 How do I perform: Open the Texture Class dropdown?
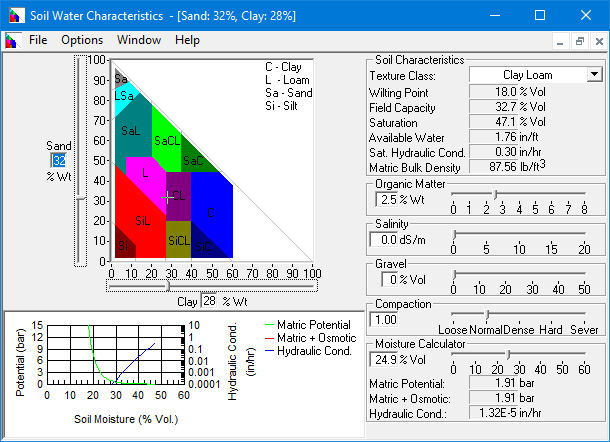[594, 75]
